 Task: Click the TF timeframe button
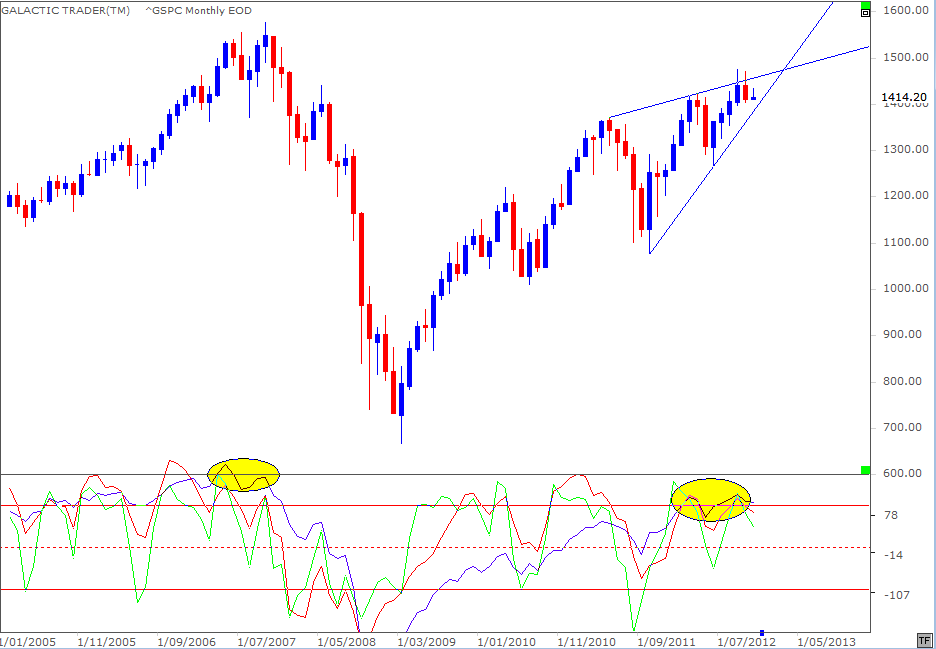coord(926,639)
